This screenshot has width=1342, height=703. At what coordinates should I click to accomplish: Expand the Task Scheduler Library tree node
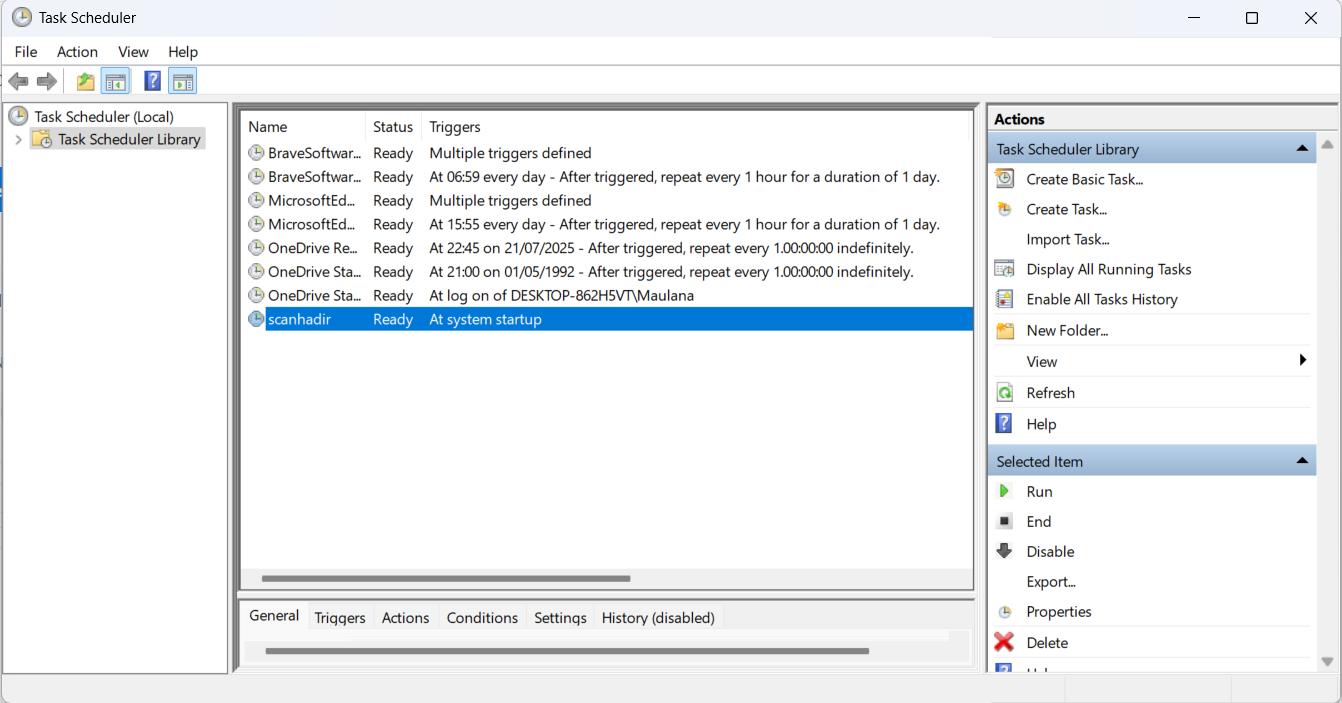18,139
